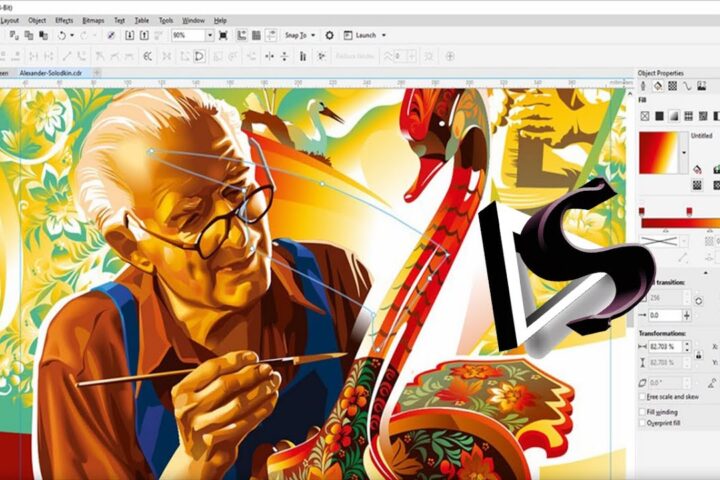Screen dimensions: 720x480
Task: Click the smooth transition circle icon
Action: (698, 301)
